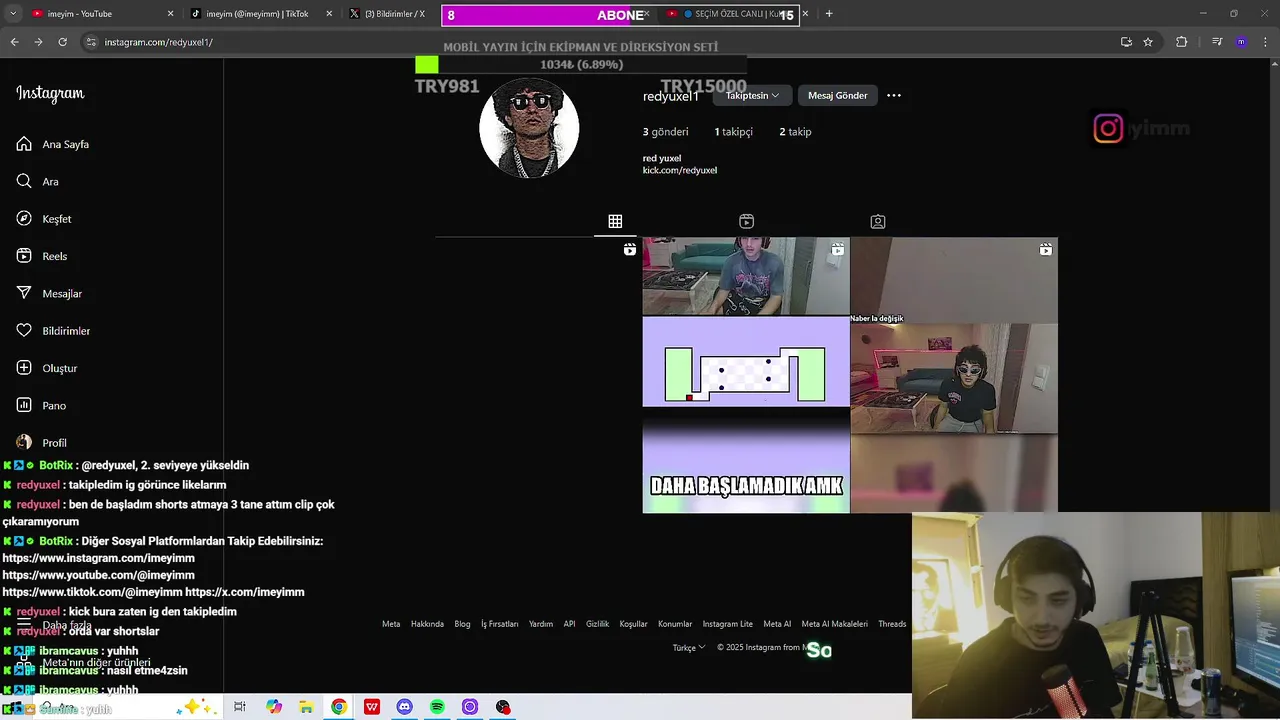Open File Explorer on the taskbar

coord(306,707)
